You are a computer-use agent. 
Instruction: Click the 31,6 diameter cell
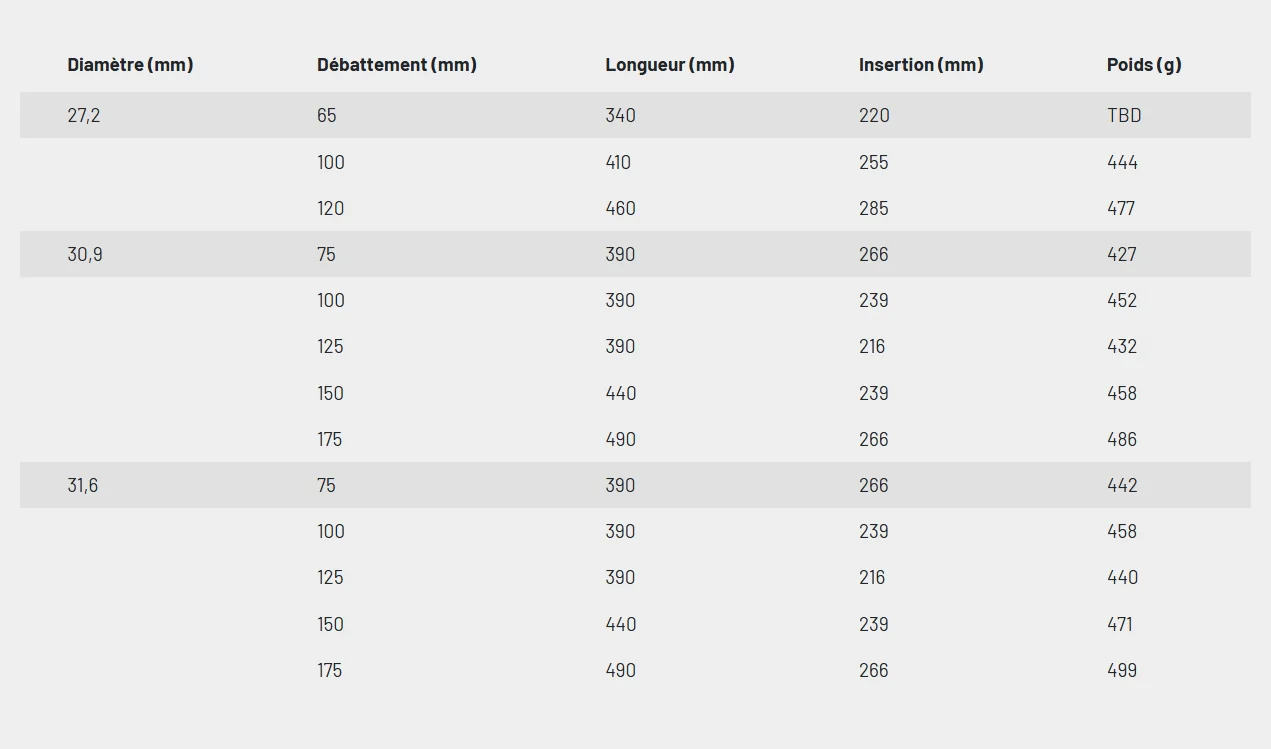pyautogui.click(x=83, y=486)
